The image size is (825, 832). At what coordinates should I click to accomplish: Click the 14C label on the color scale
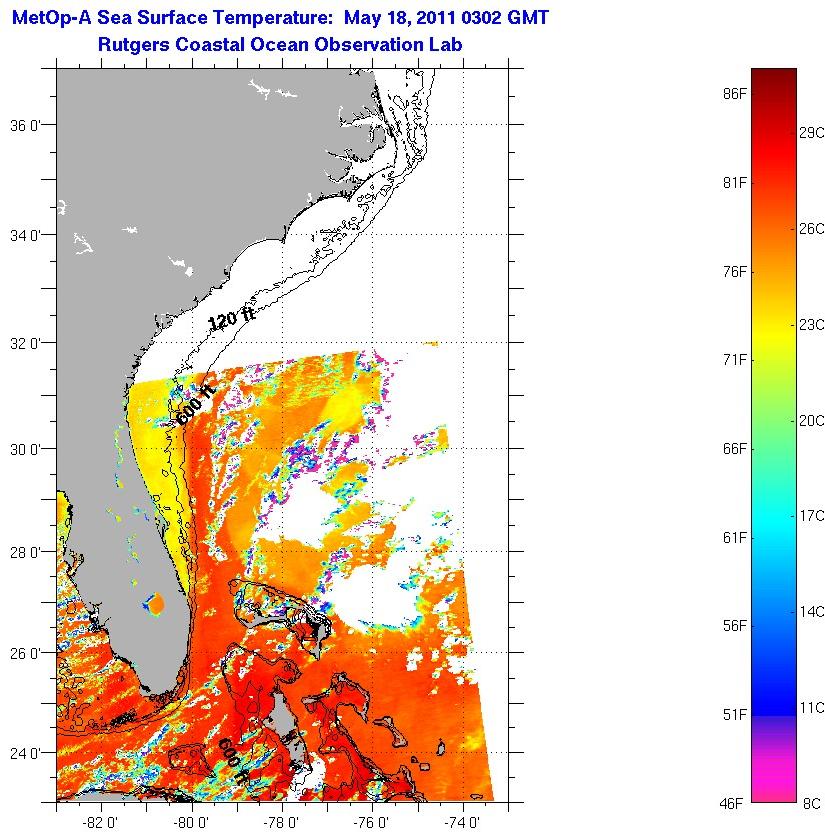pos(812,611)
